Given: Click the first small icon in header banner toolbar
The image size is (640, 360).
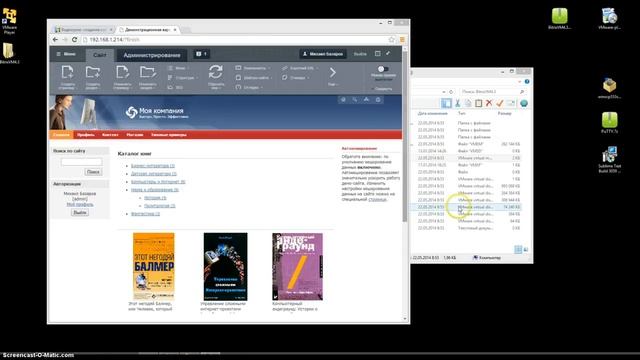Looking at the screenshot, I should 343,100.
